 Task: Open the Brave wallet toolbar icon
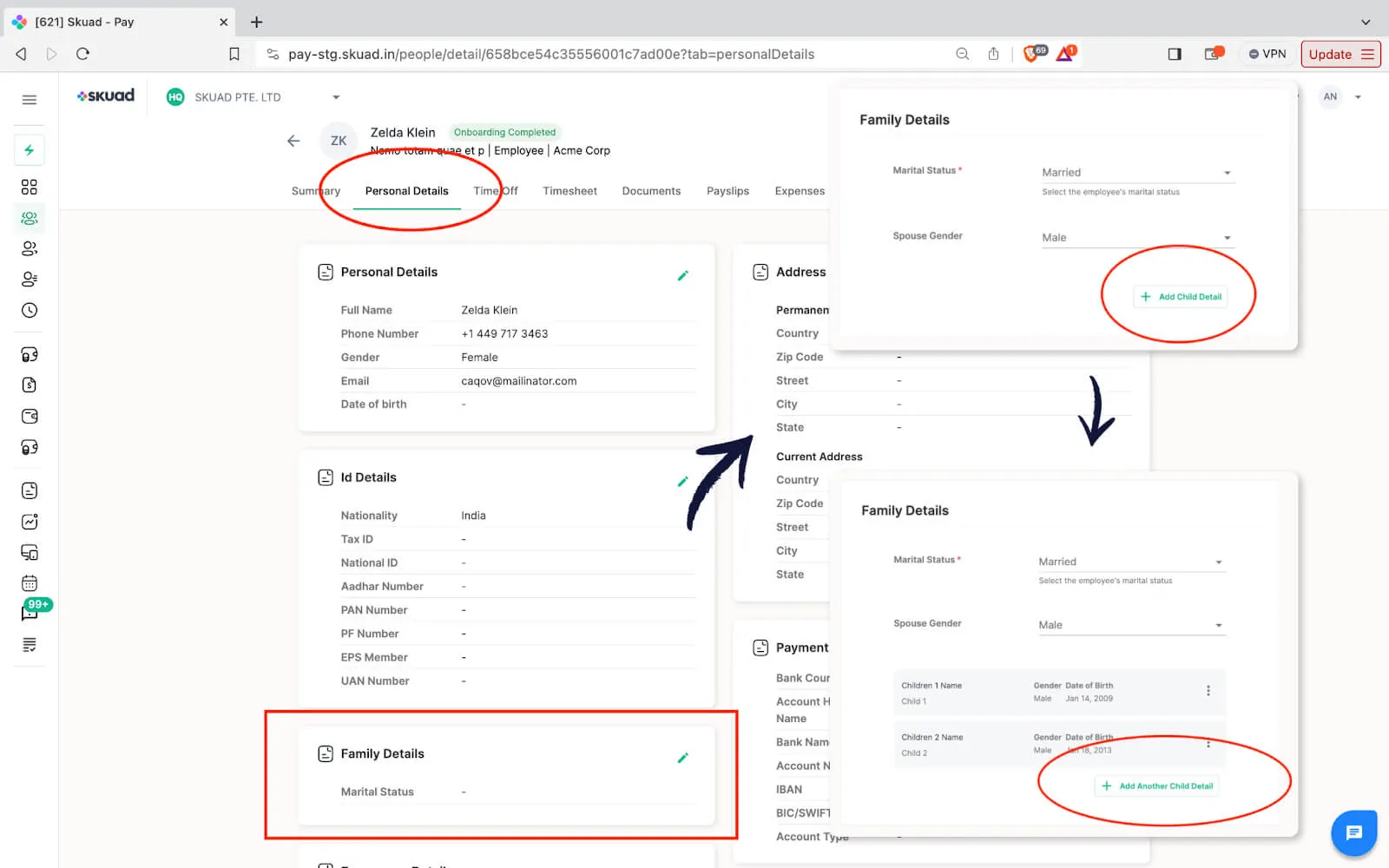point(1213,54)
